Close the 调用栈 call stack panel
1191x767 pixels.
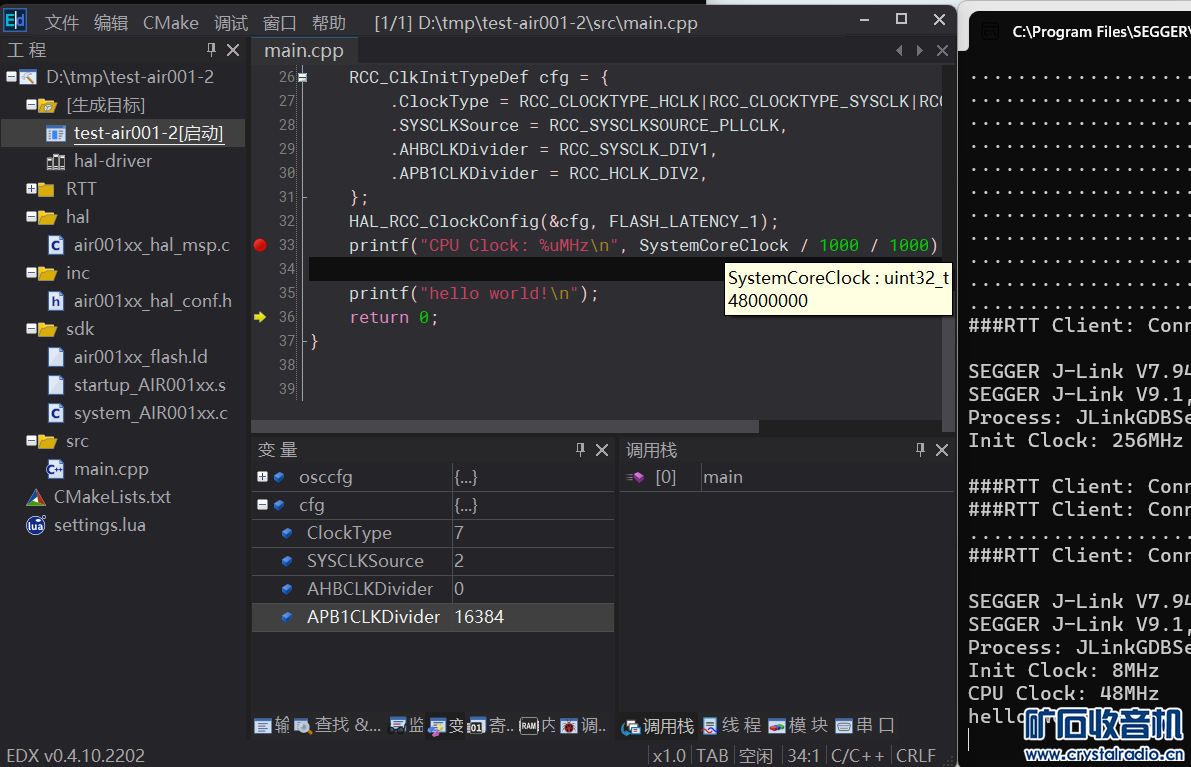(941, 450)
